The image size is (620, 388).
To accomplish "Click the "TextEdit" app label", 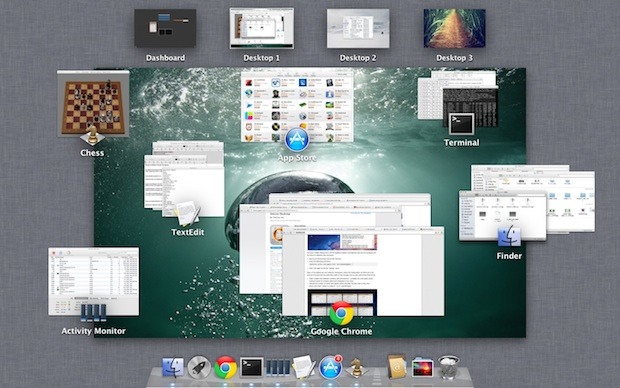I will tap(188, 232).
